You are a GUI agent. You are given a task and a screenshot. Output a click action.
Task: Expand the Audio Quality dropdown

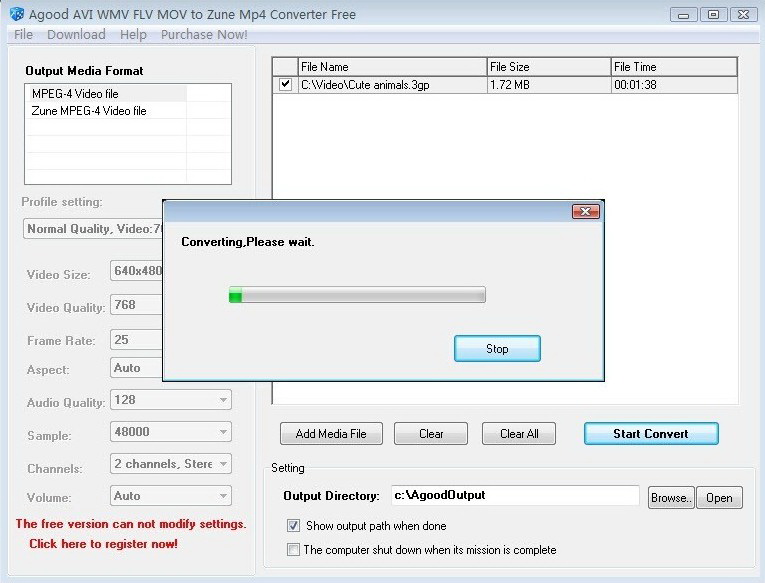coord(223,400)
